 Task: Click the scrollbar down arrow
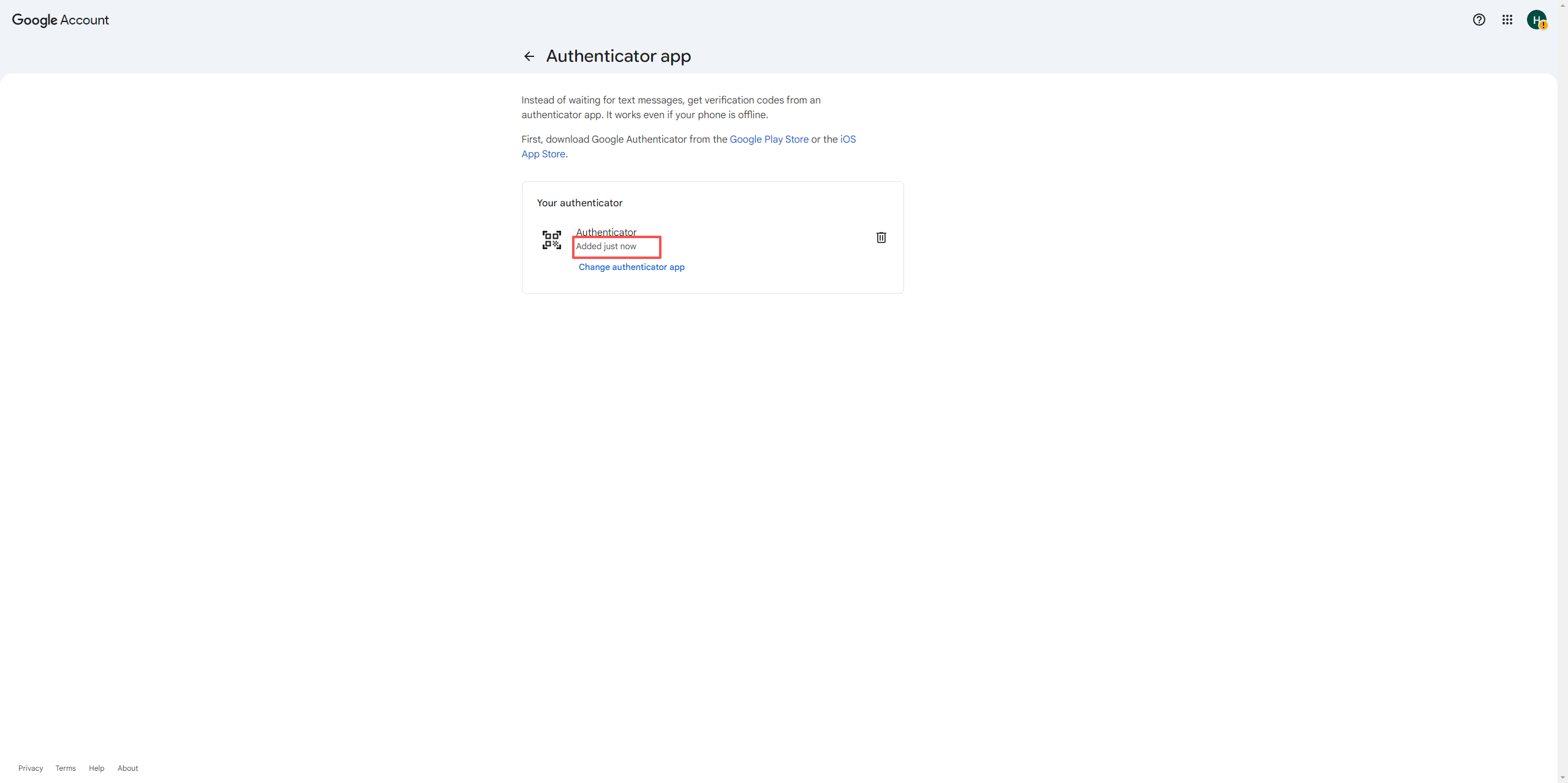pos(1562,777)
